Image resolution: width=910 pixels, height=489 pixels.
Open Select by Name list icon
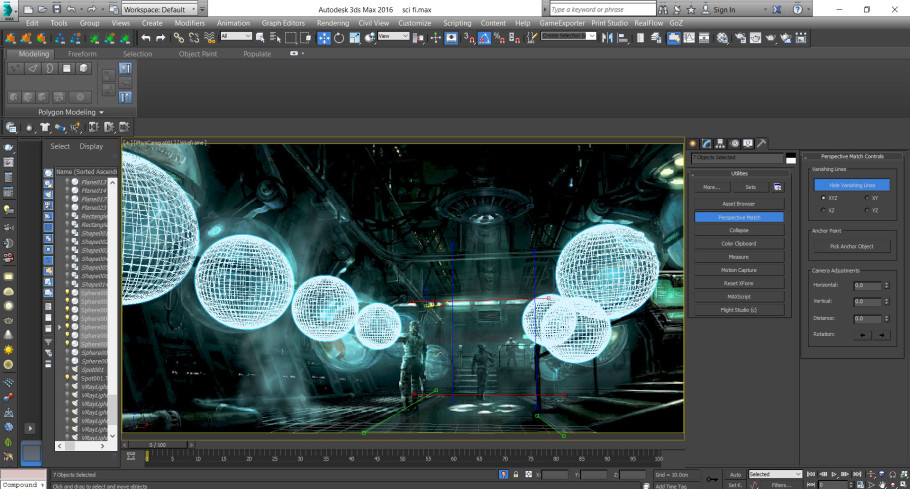coord(275,38)
